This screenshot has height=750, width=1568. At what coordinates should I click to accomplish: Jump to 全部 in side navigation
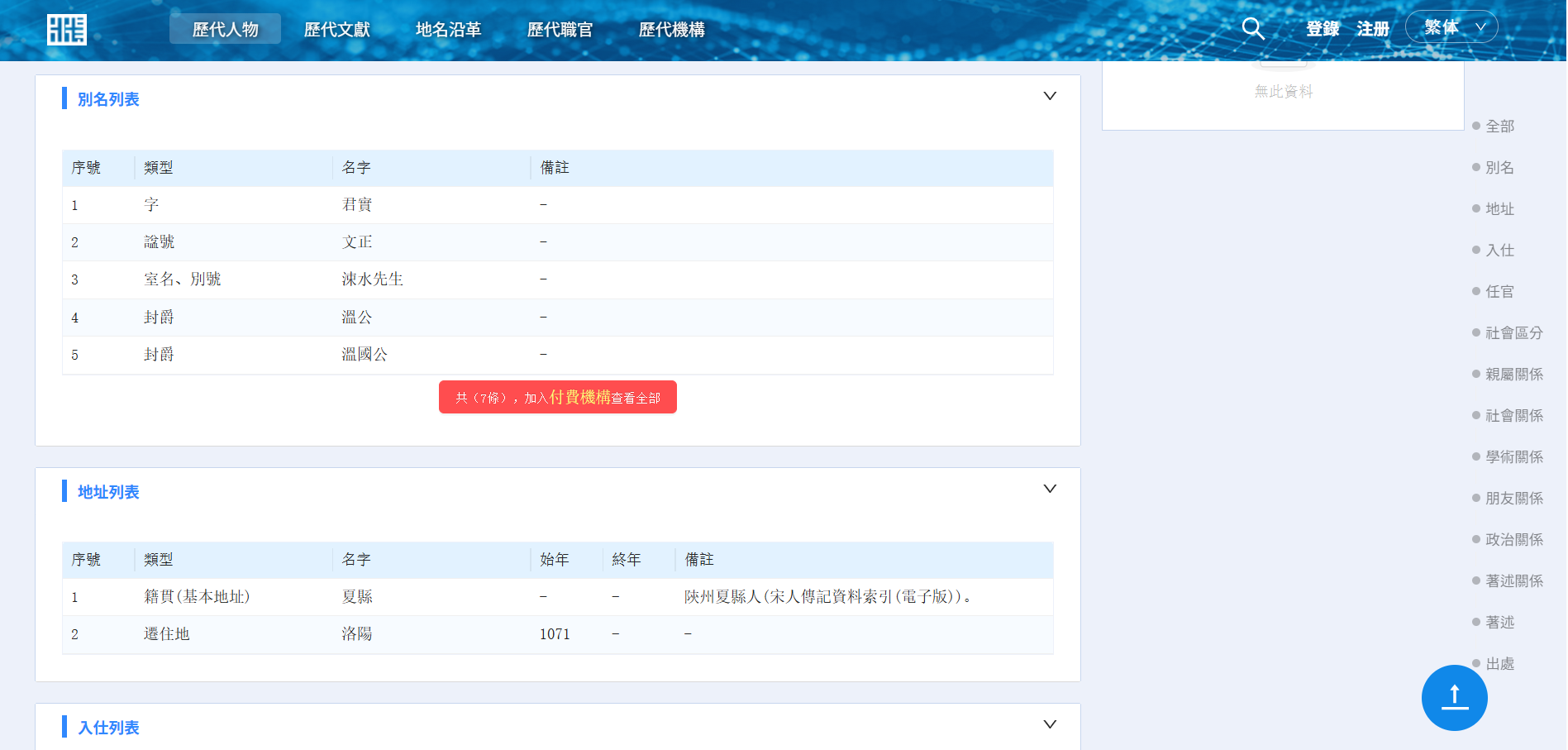click(1499, 127)
